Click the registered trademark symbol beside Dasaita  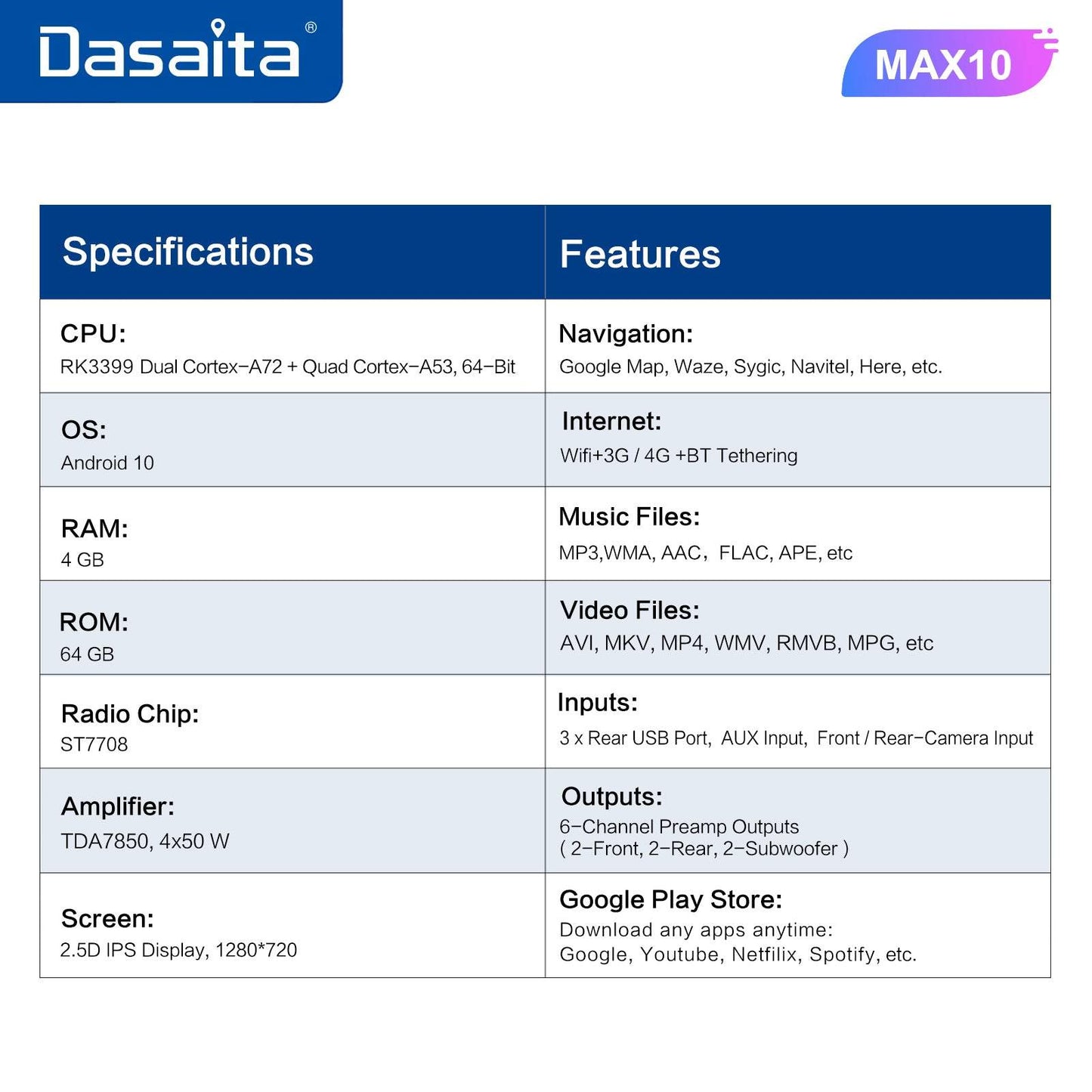[311, 28]
